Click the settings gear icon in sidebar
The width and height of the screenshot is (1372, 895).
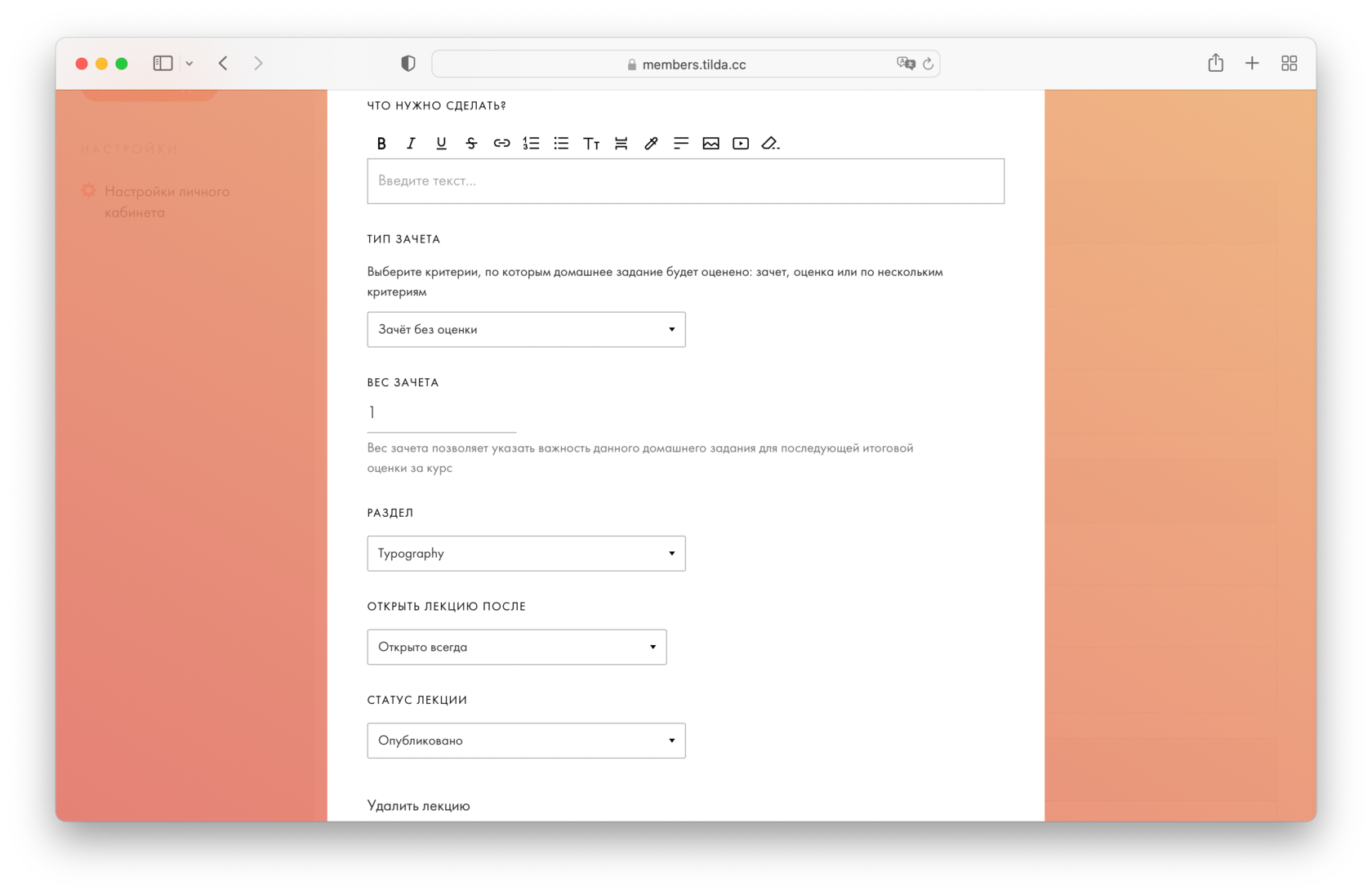[x=89, y=191]
